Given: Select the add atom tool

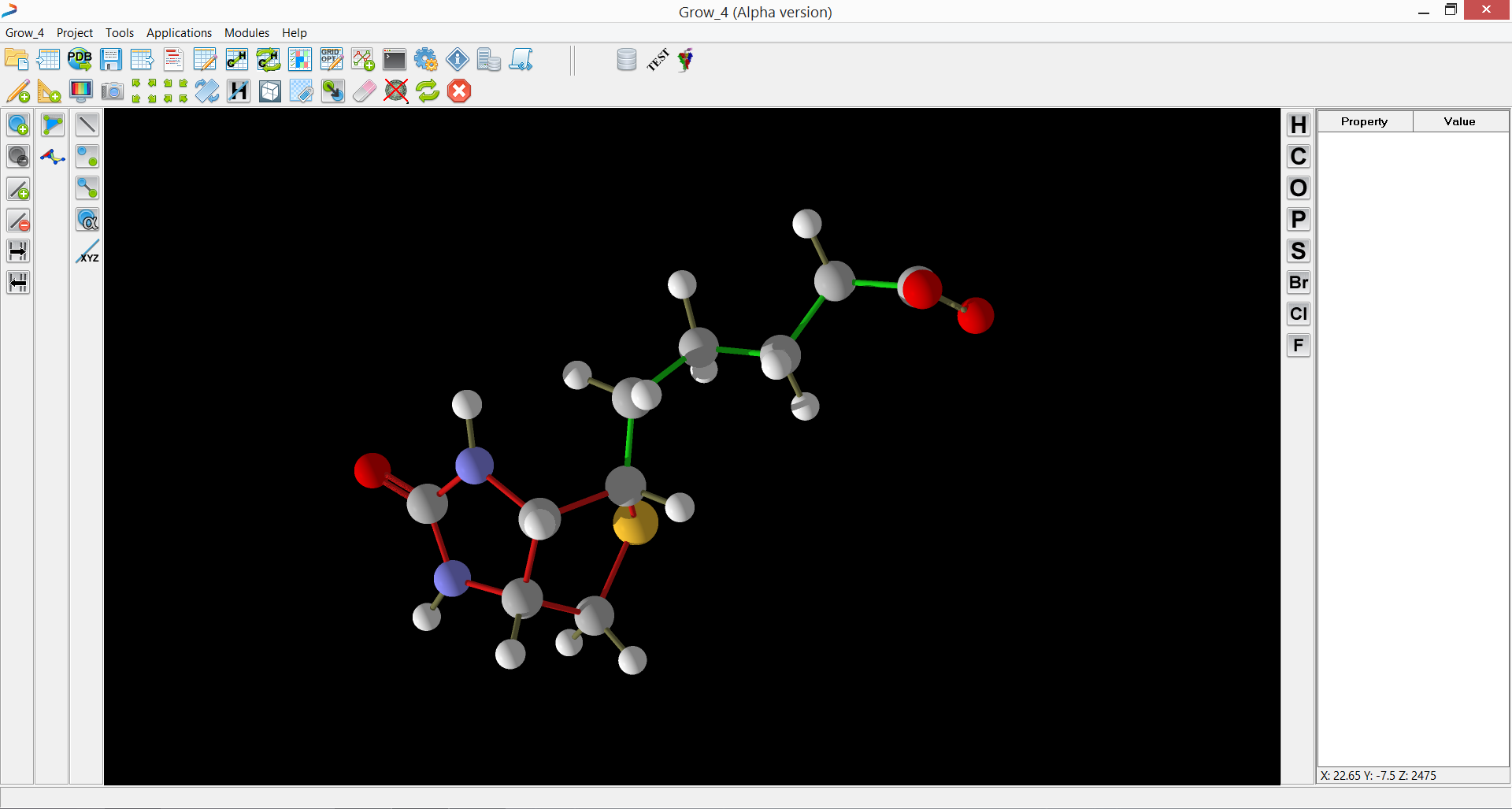Looking at the screenshot, I should [x=18, y=124].
